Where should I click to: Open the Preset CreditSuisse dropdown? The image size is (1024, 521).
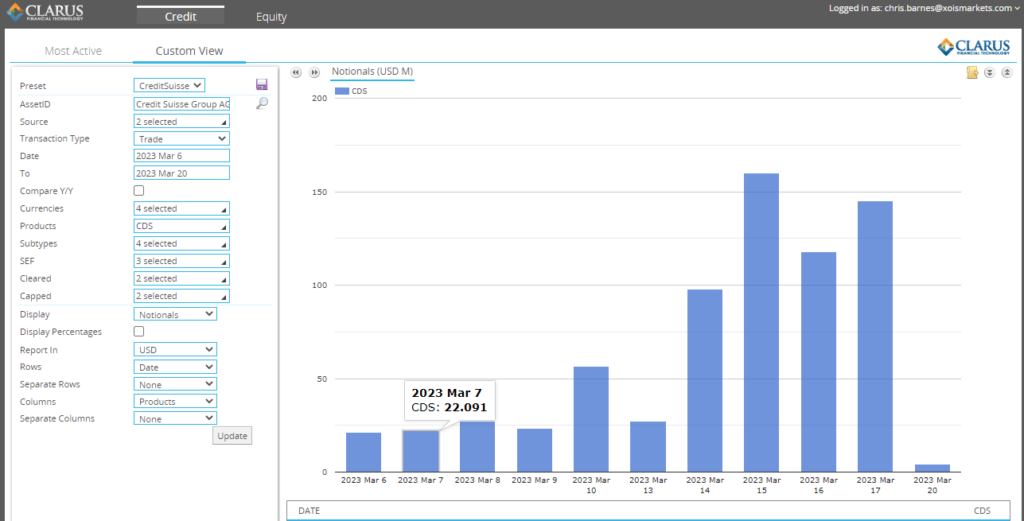[x=170, y=86]
